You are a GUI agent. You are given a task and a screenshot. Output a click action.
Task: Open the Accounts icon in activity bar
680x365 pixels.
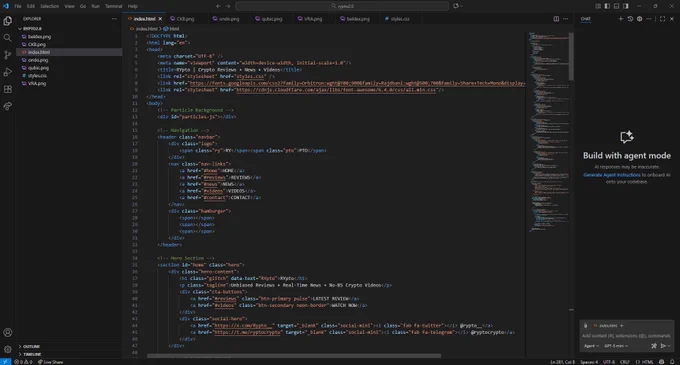7,332
